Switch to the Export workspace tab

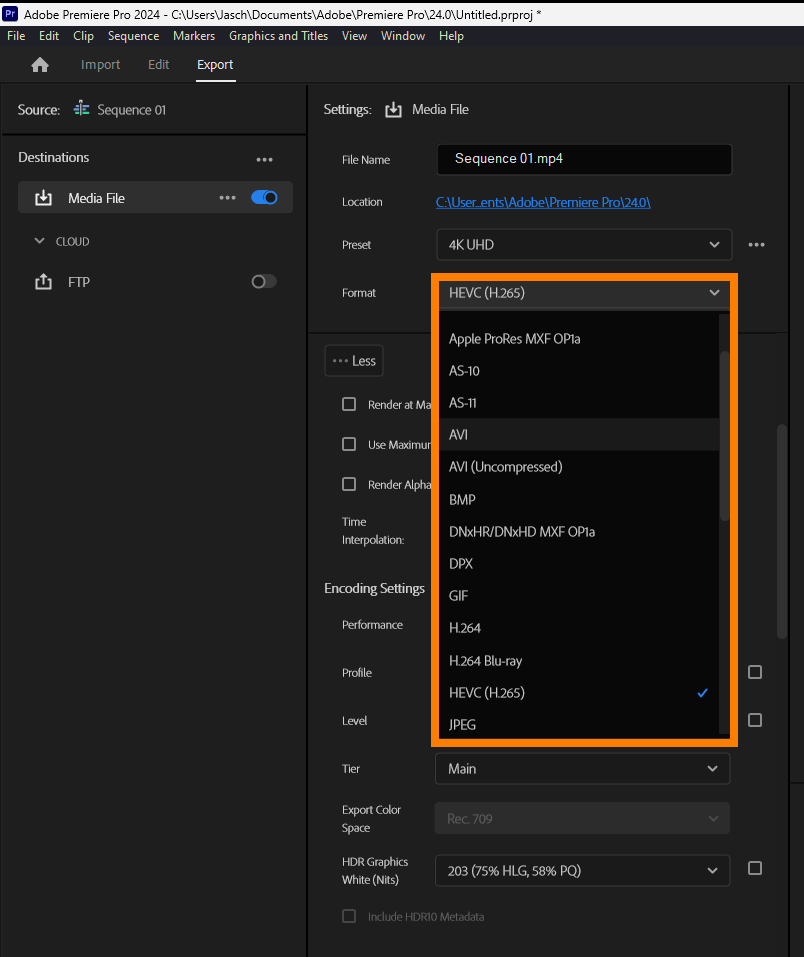coord(215,65)
